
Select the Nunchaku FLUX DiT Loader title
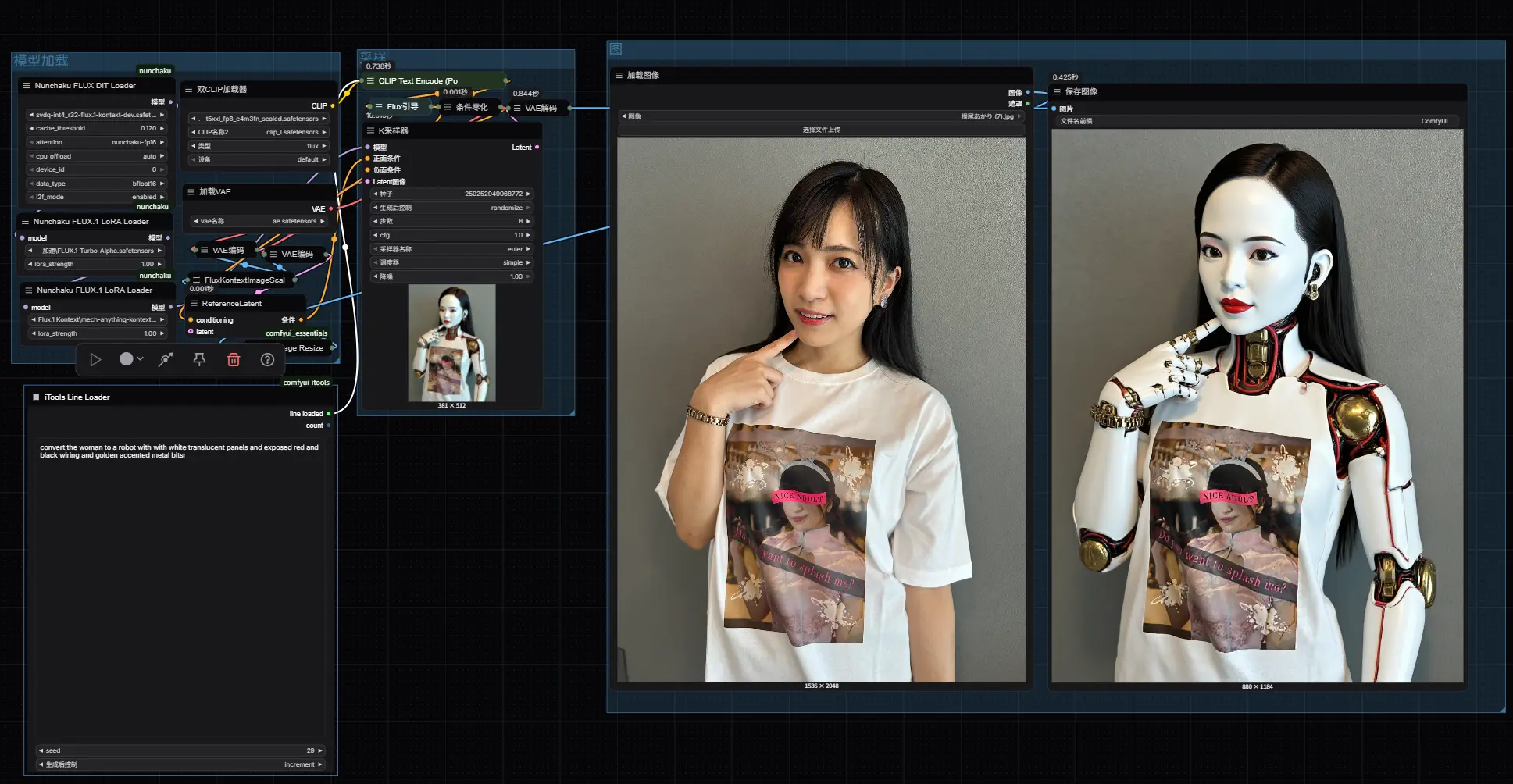(85, 86)
